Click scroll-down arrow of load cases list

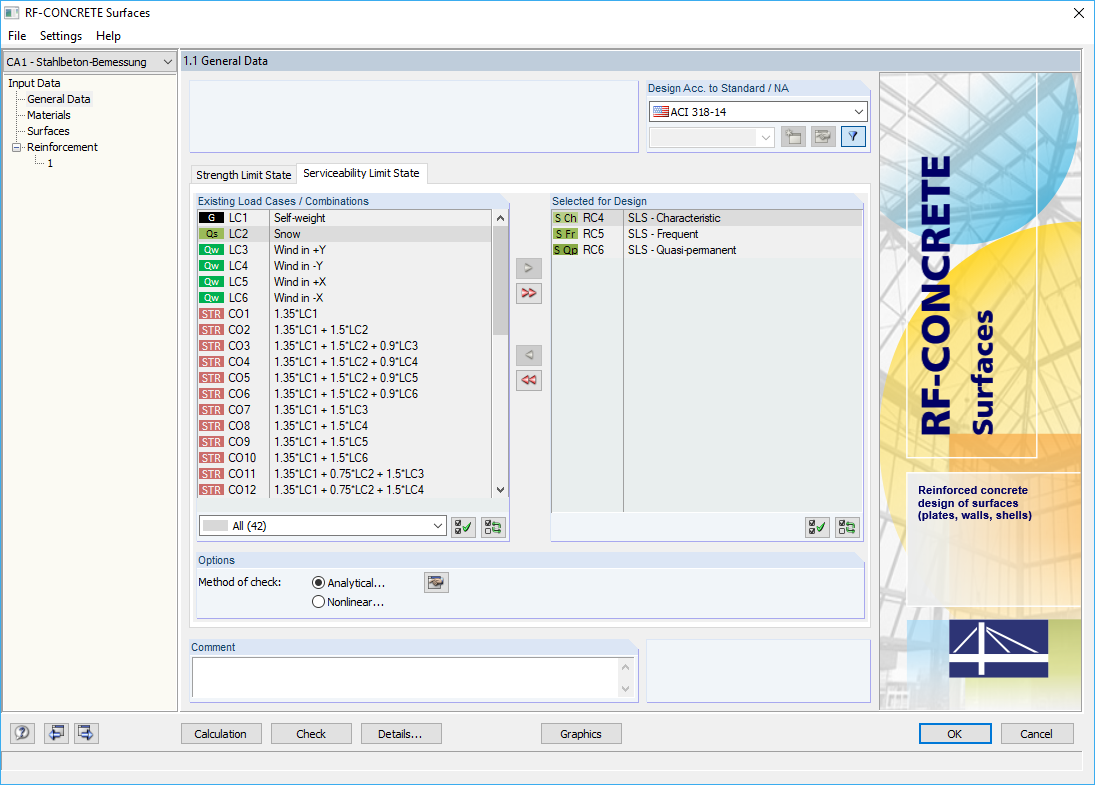click(500, 490)
